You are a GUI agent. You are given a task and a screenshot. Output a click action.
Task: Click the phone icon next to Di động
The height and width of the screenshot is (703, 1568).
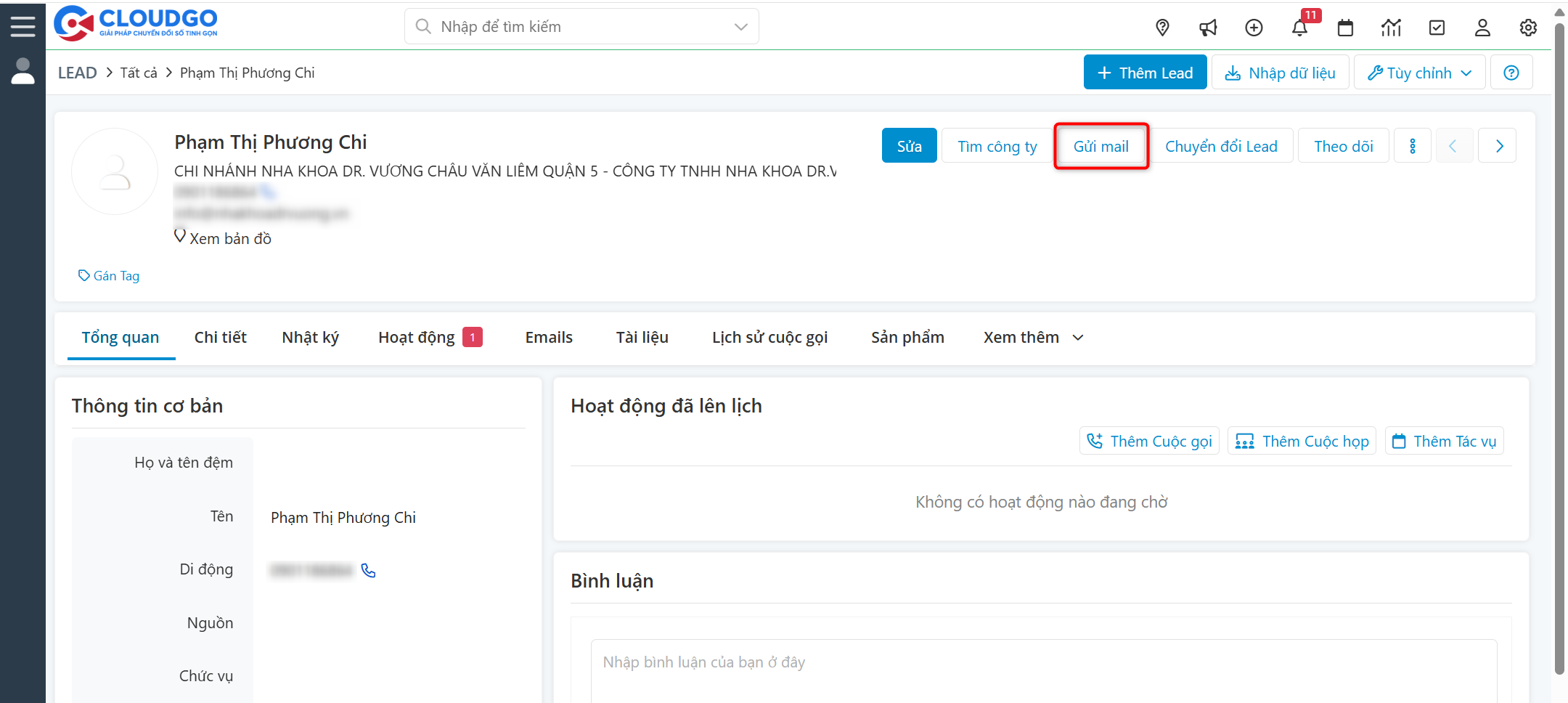369,571
